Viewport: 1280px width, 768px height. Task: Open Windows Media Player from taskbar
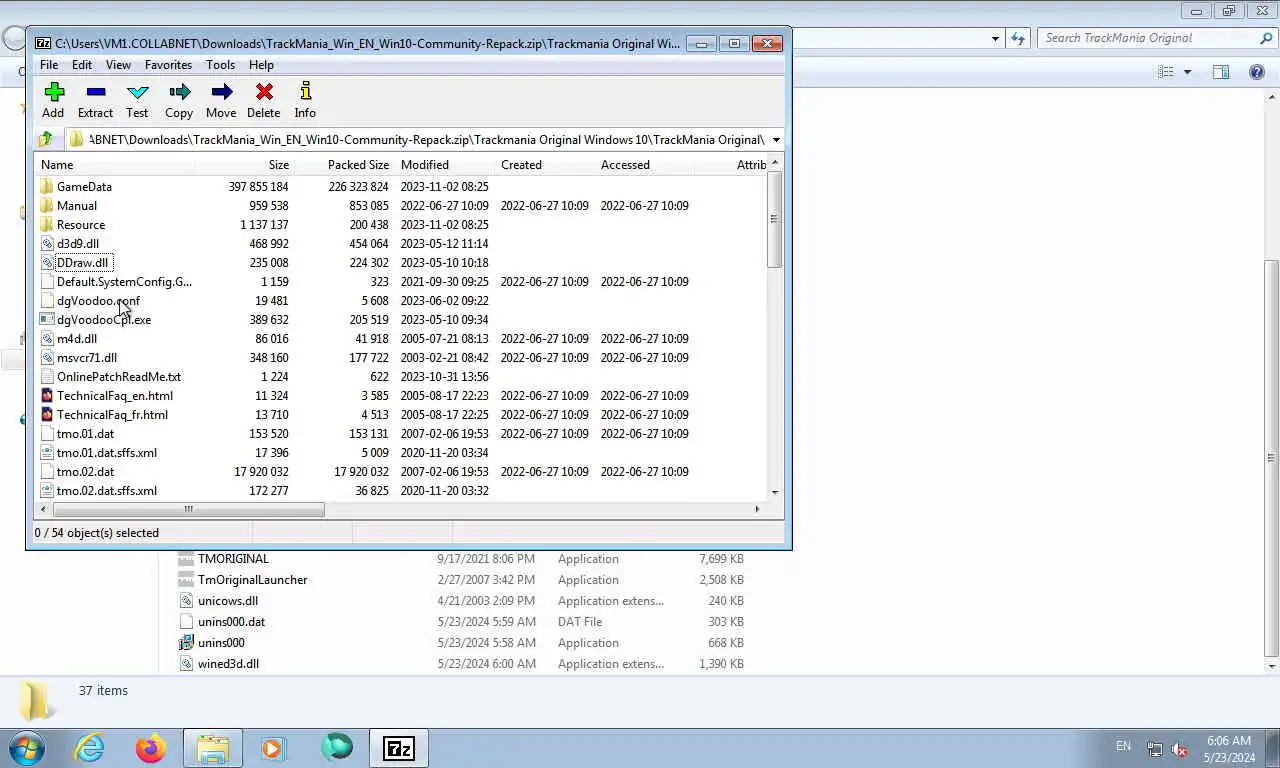click(273, 748)
